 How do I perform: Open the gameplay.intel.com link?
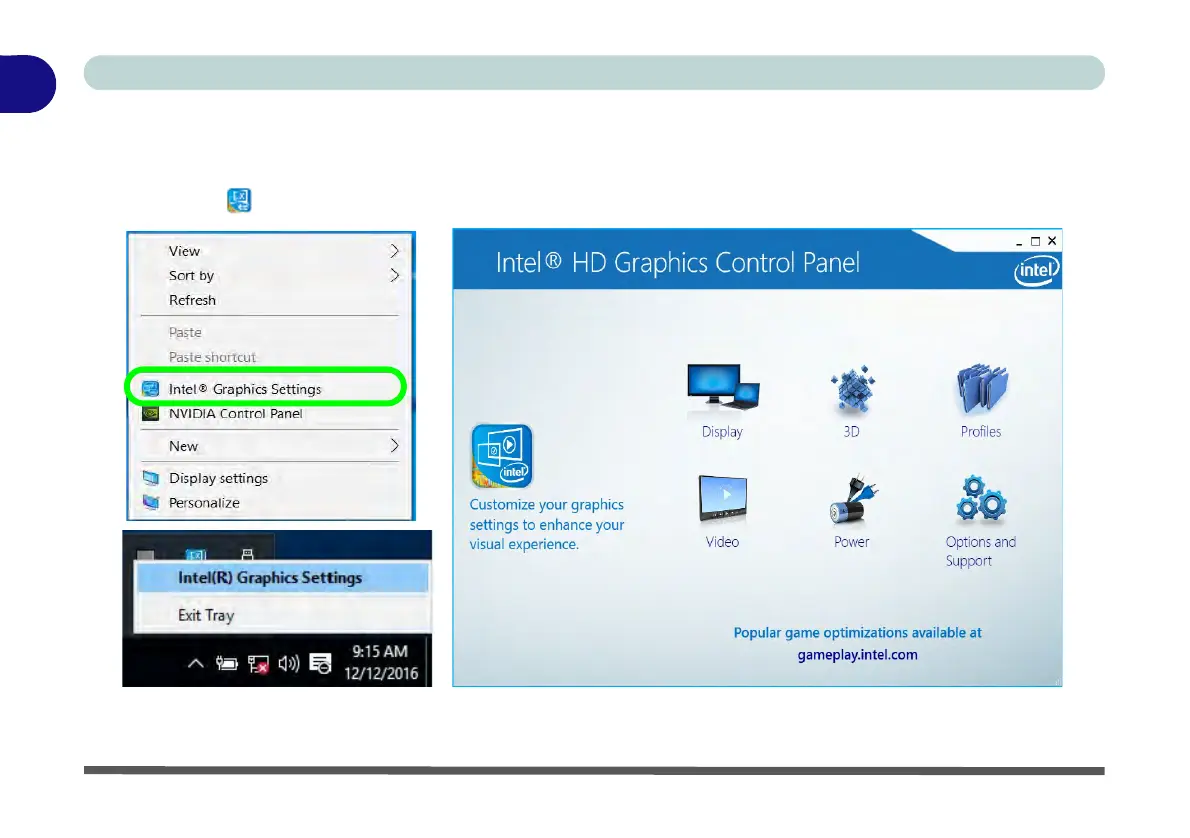[858, 654]
